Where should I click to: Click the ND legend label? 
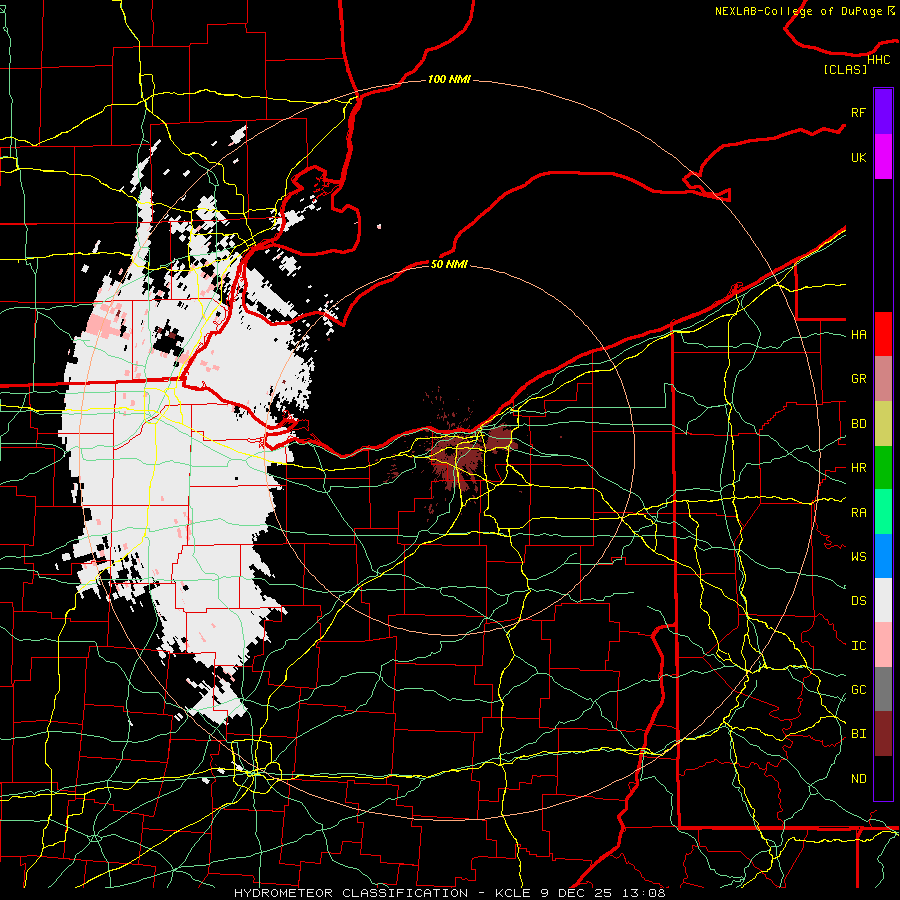858,779
